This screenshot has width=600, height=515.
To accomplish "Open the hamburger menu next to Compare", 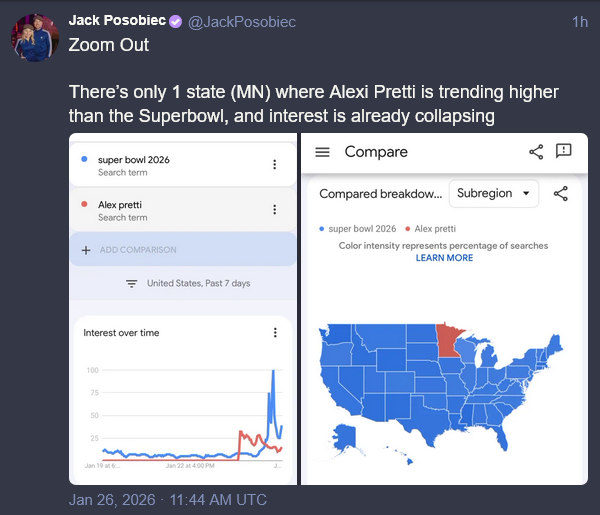I will point(322,152).
